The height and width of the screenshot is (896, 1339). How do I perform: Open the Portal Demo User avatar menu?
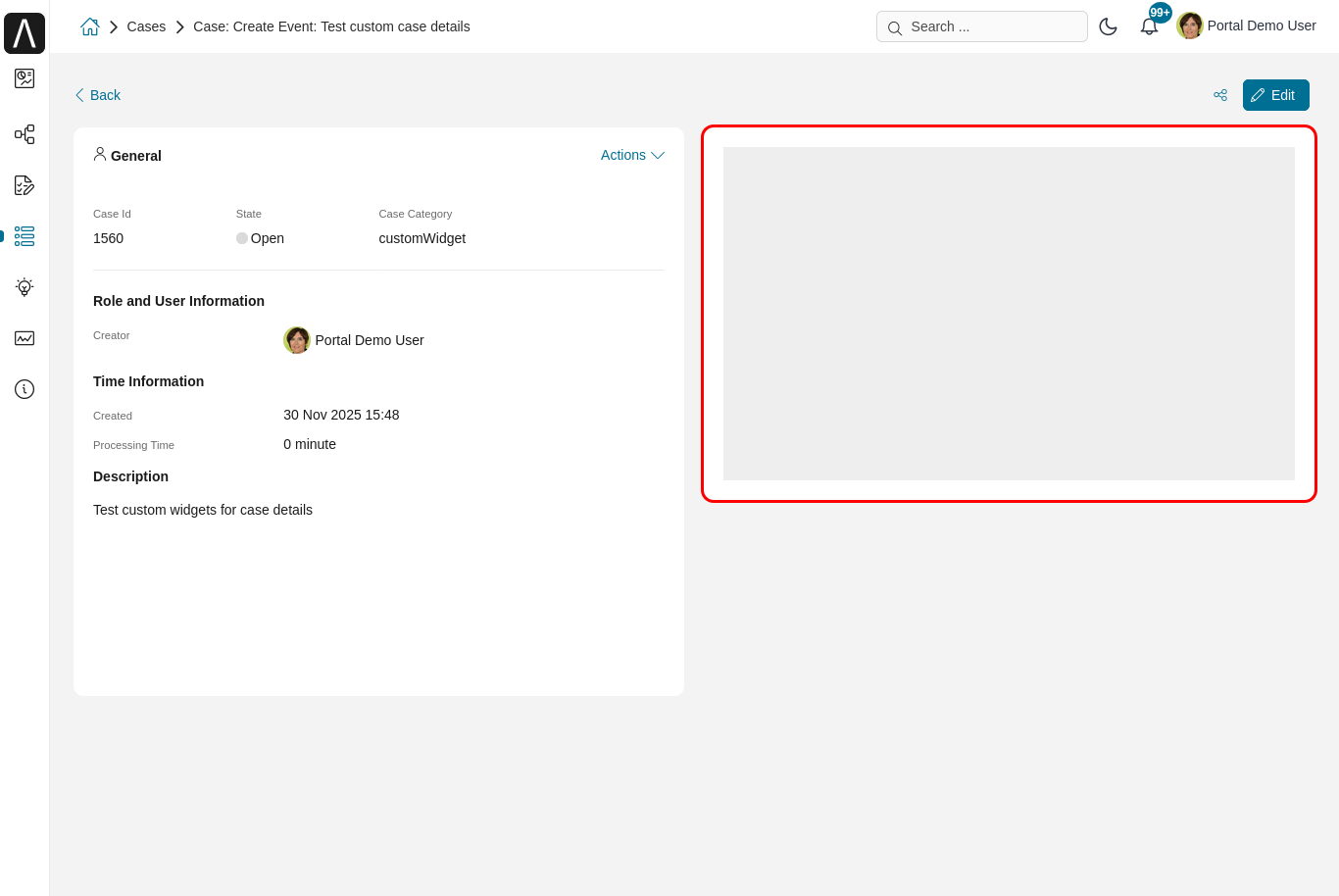tap(1189, 25)
